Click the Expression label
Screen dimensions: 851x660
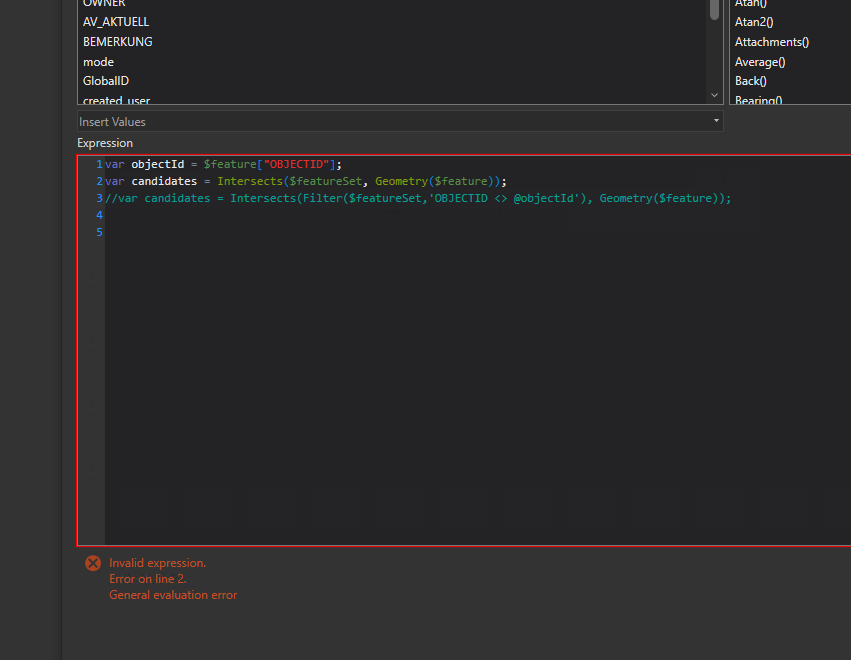(105, 143)
